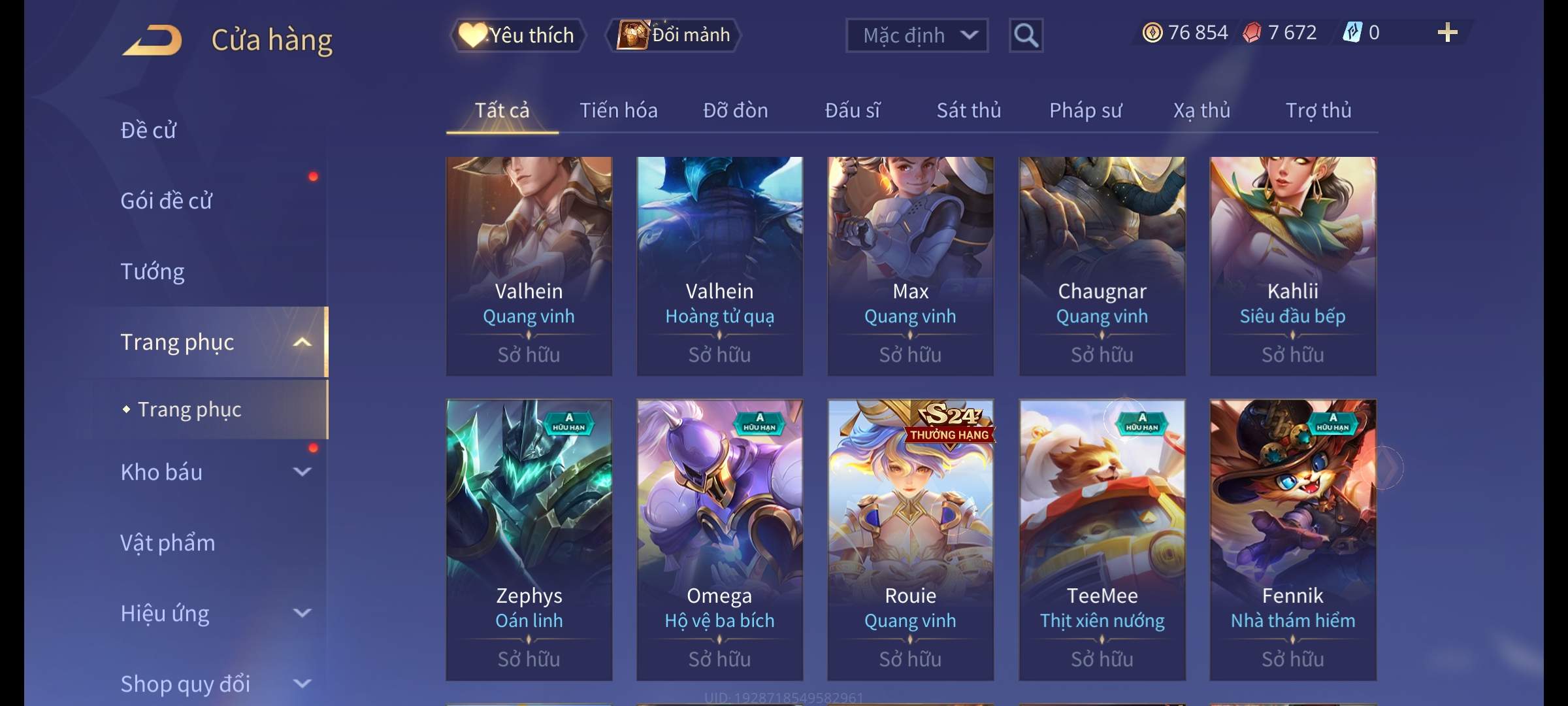The width and height of the screenshot is (1568, 706).
Task: Expand the Shop quy đổi section
Action: (x=302, y=684)
